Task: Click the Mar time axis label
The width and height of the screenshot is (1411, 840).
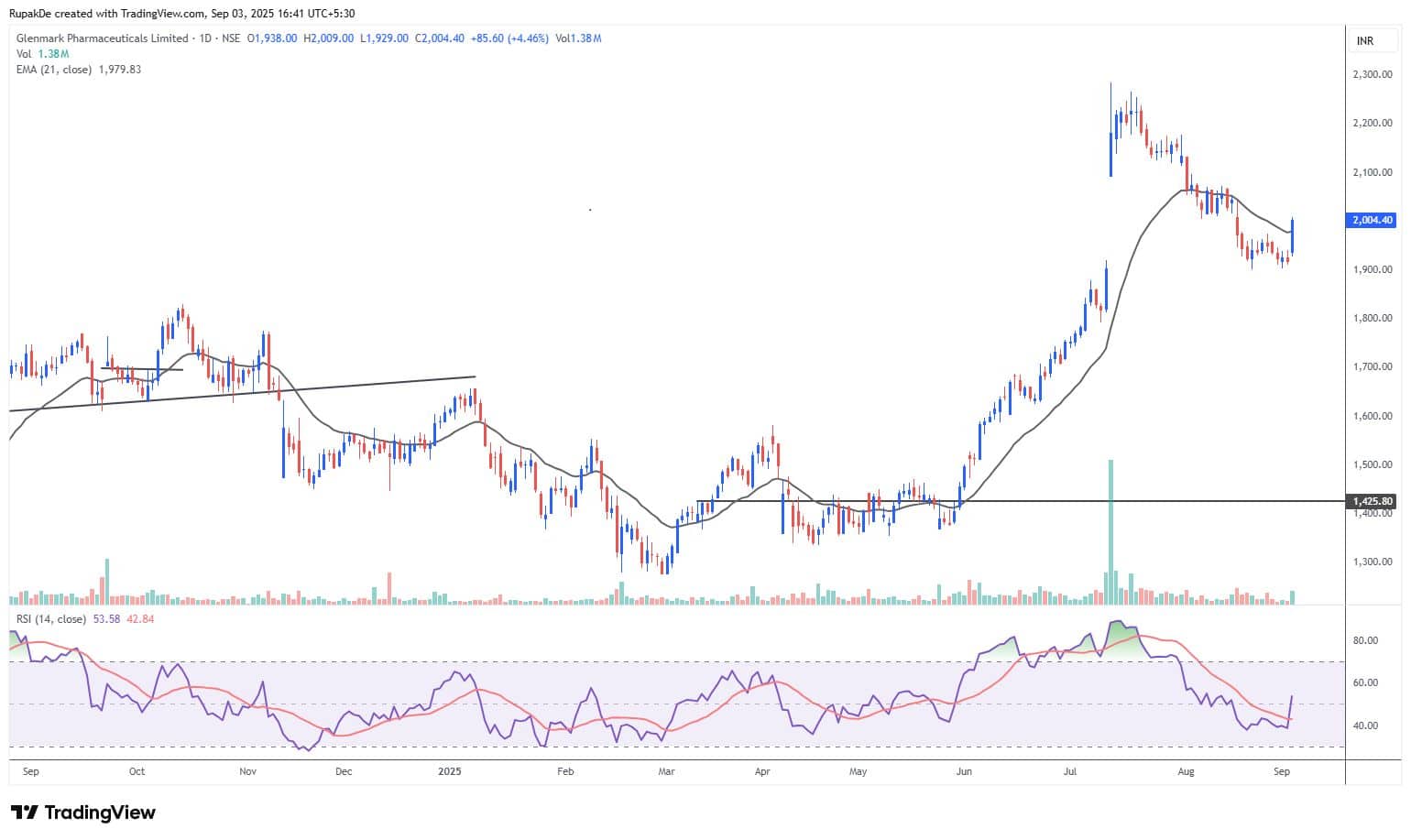Action: click(x=666, y=771)
